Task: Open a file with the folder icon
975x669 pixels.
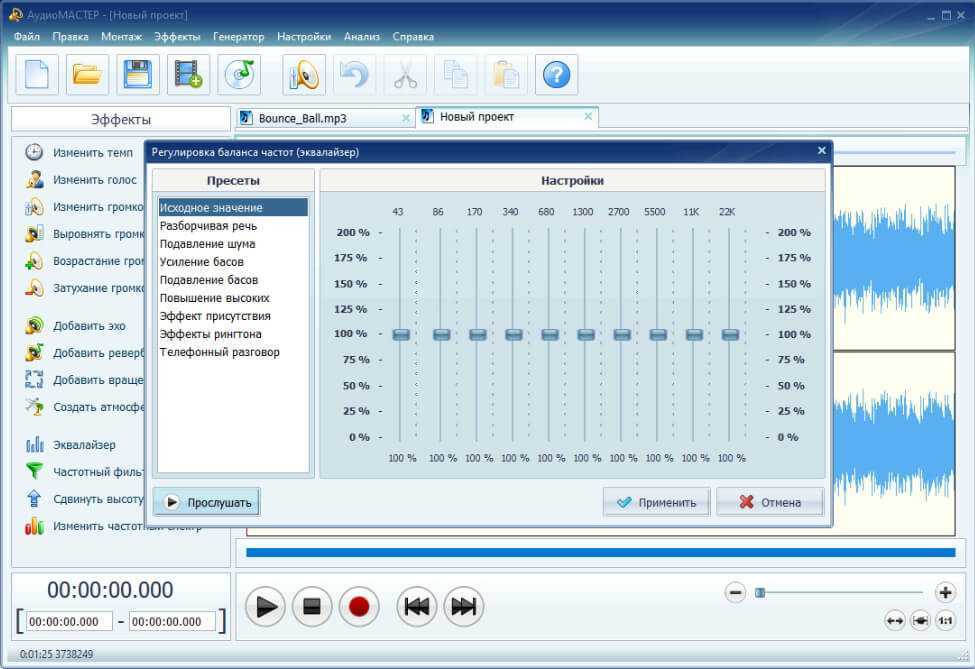Action: coord(88,75)
